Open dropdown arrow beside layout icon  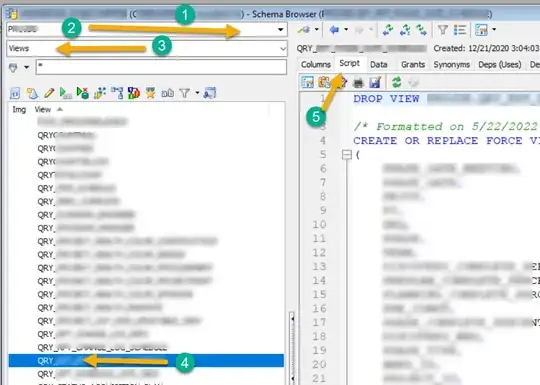click(494, 30)
